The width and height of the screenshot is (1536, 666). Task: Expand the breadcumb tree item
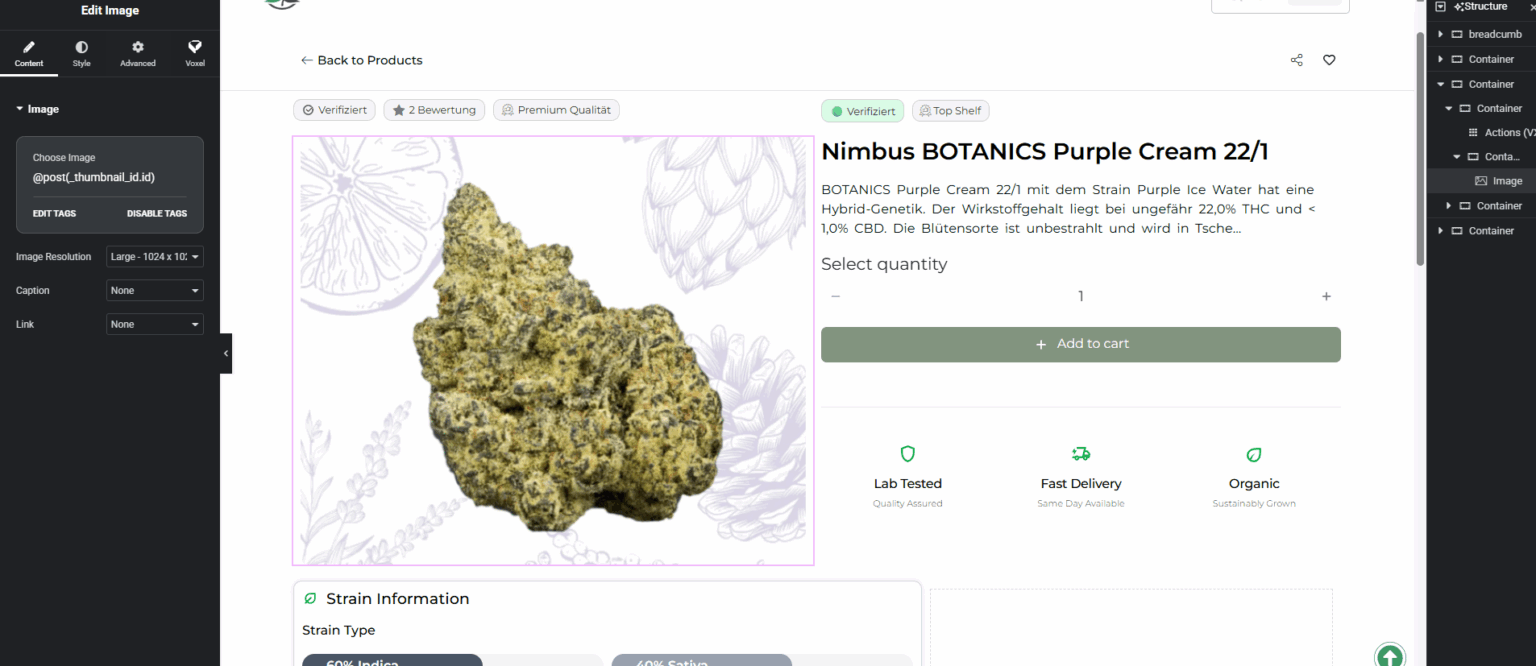pos(1441,34)
